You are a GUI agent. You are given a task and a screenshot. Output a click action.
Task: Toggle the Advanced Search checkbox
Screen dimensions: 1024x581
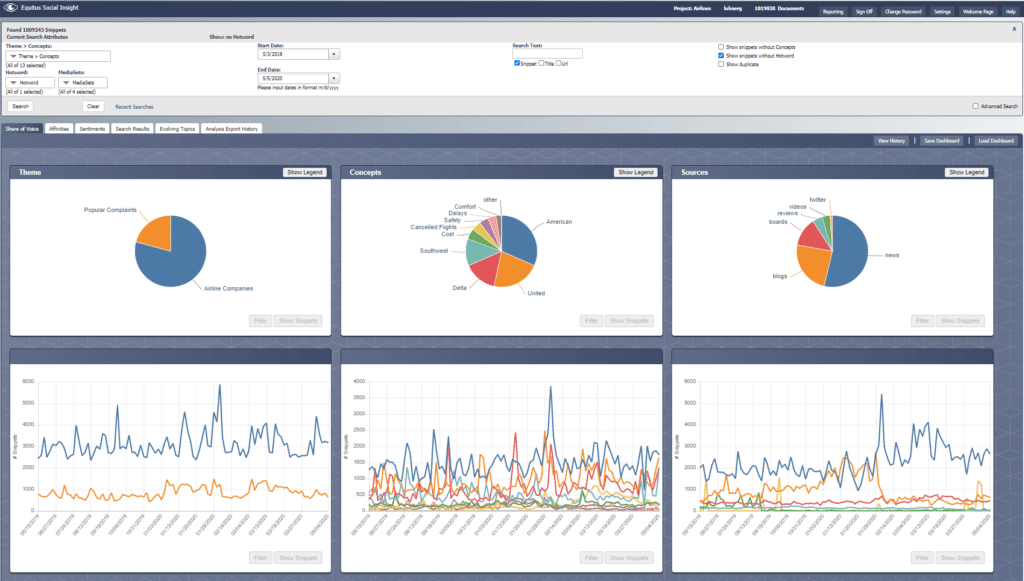[x=976, y=106]
